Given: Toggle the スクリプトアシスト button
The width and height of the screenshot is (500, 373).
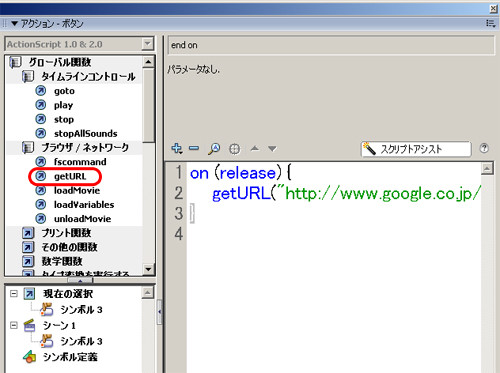Looking at the screenshot, I should coord(416,149).
